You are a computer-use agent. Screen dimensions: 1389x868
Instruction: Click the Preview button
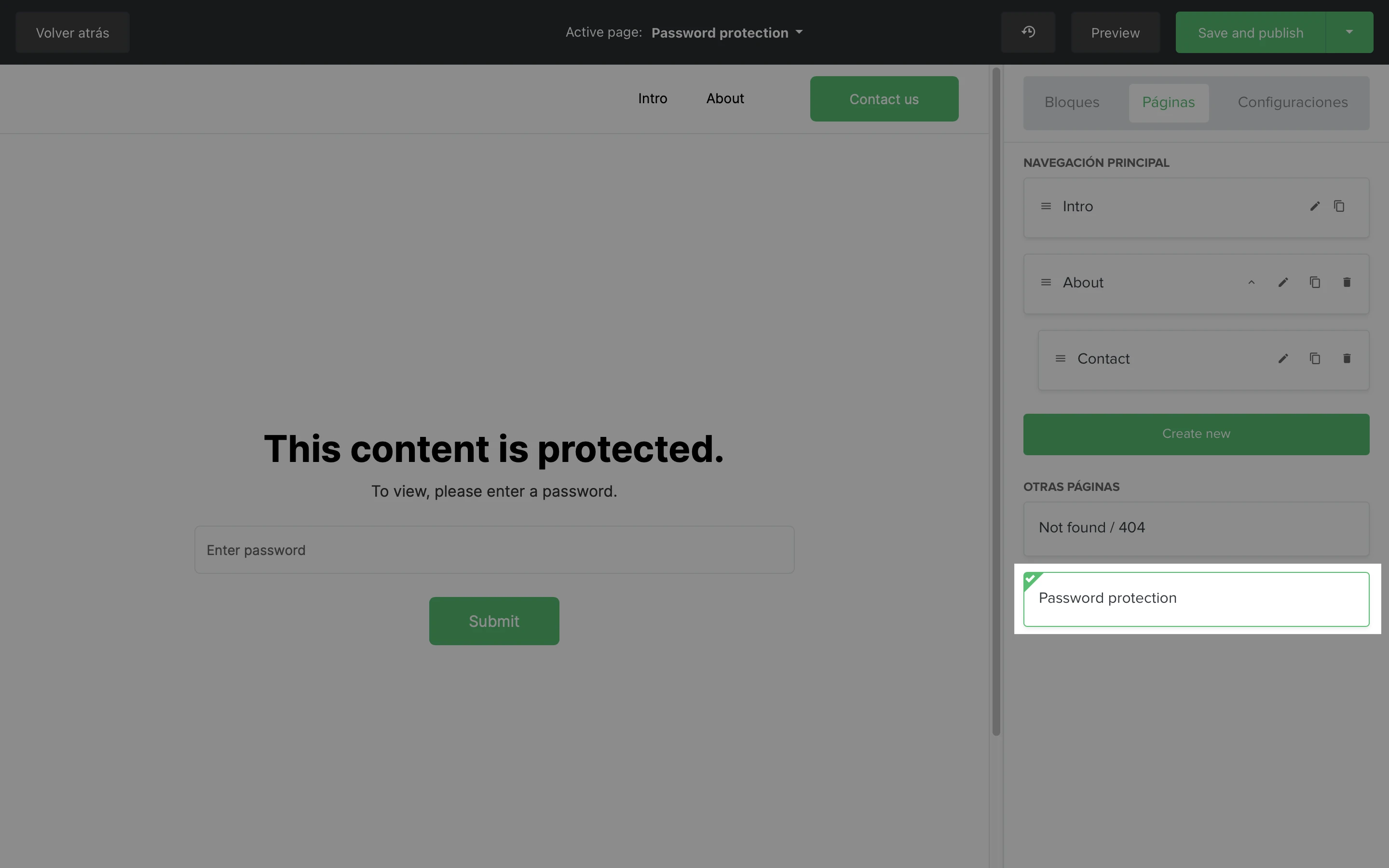(1115, 32)
